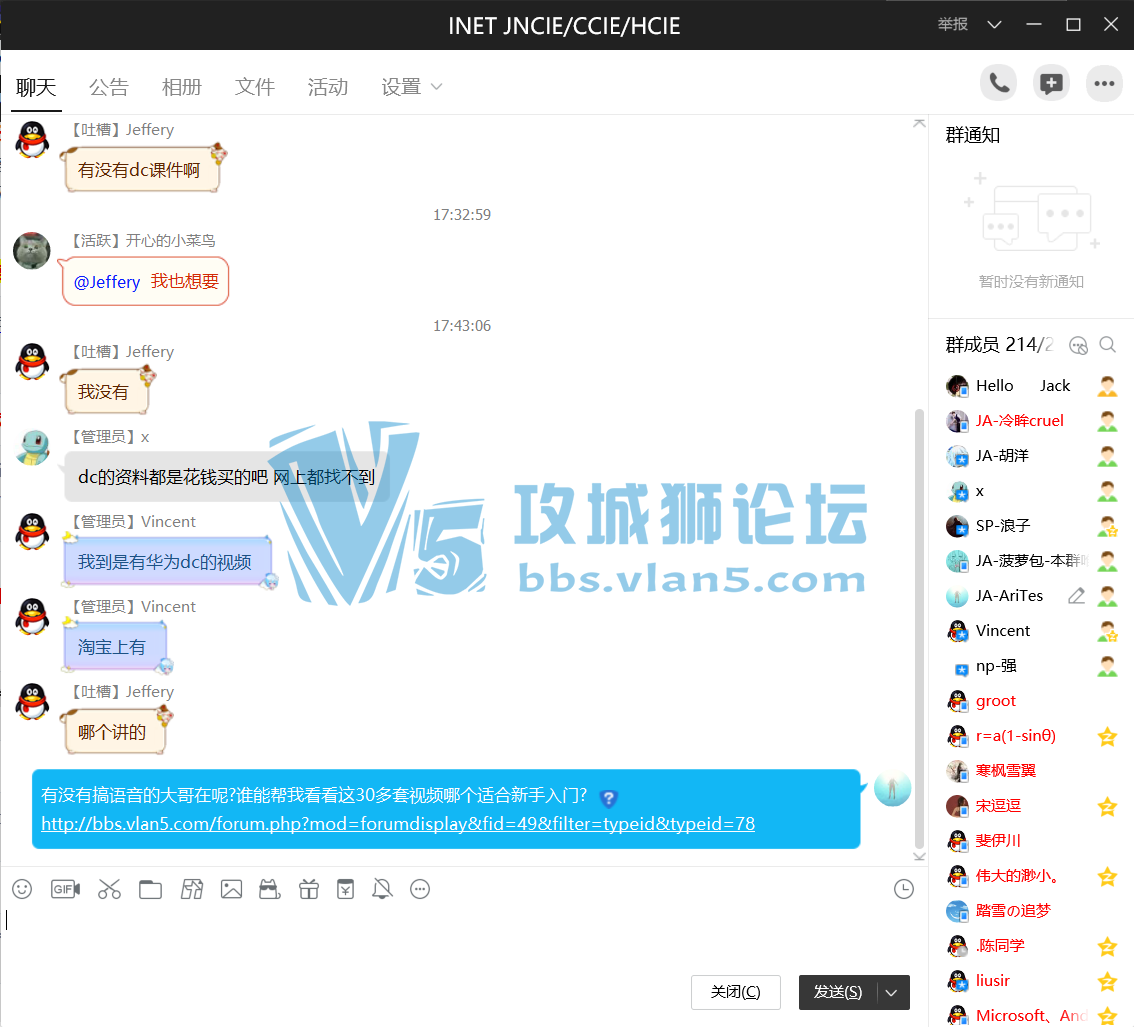
Task: Click the 举报 report button
Action: (952, 25)
